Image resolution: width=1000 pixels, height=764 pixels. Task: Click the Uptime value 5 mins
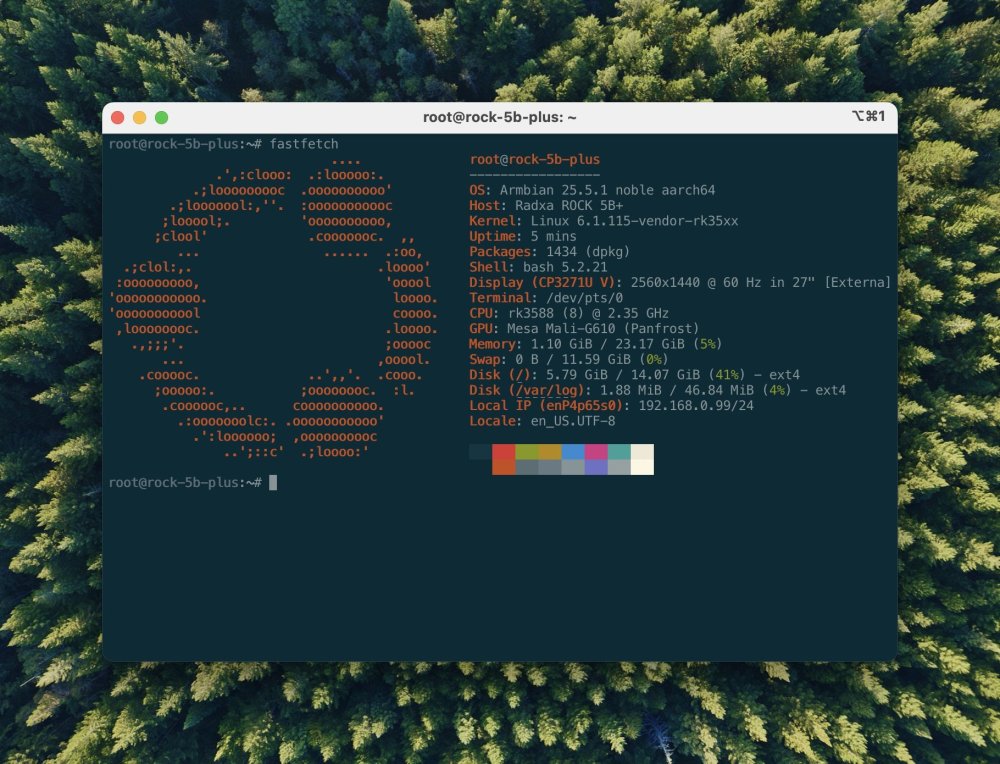[x=554, y=236]
